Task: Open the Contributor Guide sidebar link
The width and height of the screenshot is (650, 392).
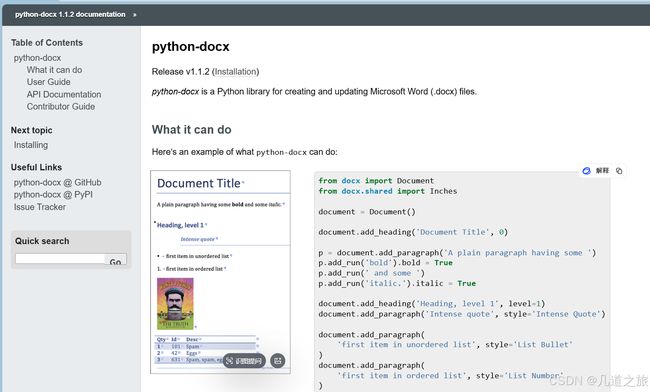Action: tap(61, 106)
